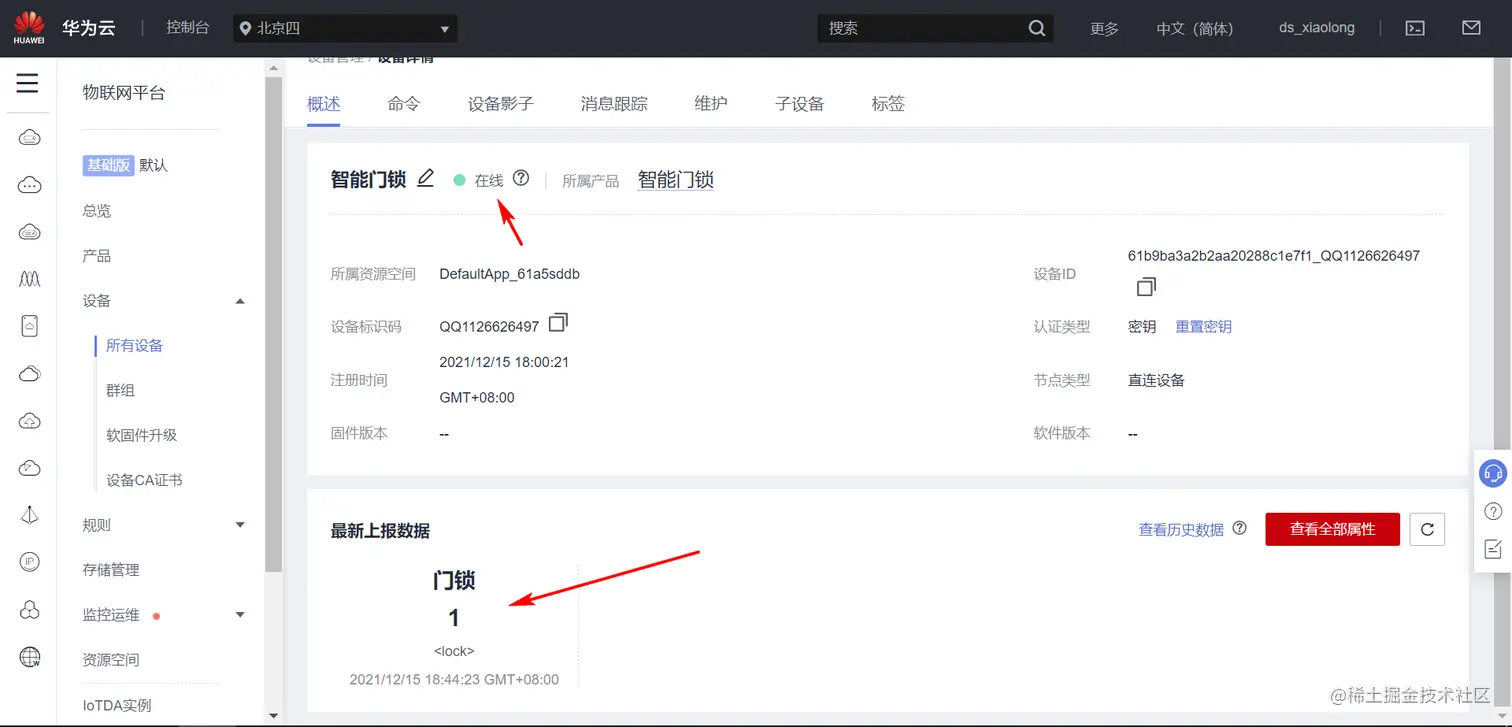Screen dimensions: 1512x727
Task: Open 资源空间 in the sidebar
Action: [x=111, y=660]
